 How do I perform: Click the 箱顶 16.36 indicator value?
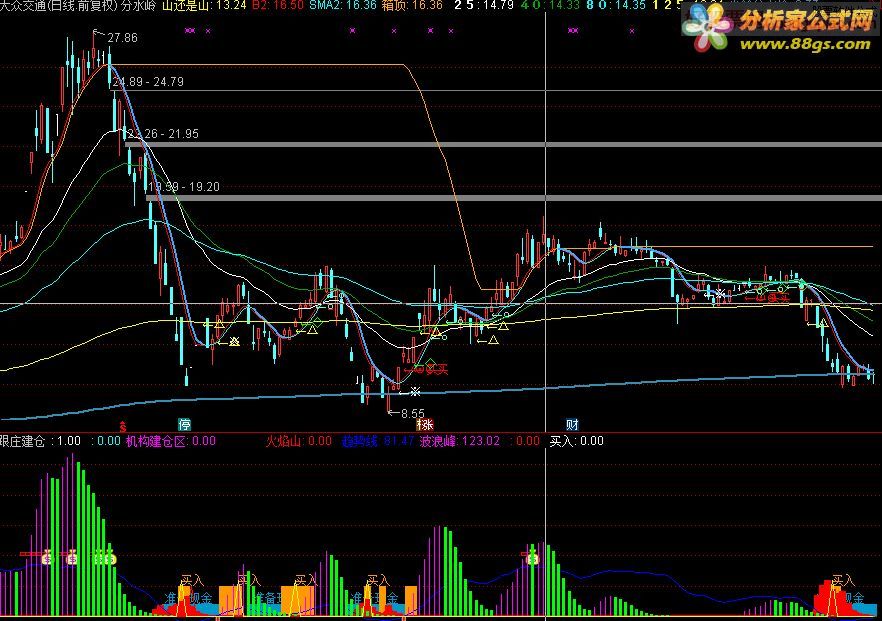pyautogui.click(x=412, y=6)
